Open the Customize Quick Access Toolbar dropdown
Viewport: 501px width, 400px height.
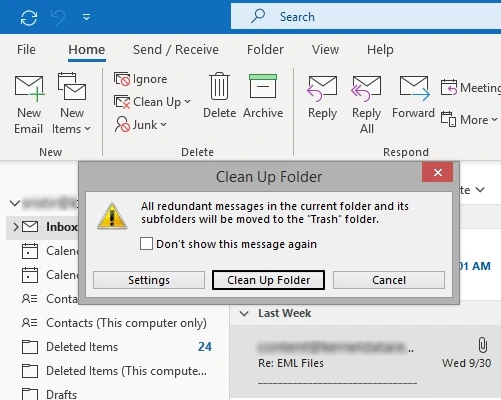tap(87, 17)
